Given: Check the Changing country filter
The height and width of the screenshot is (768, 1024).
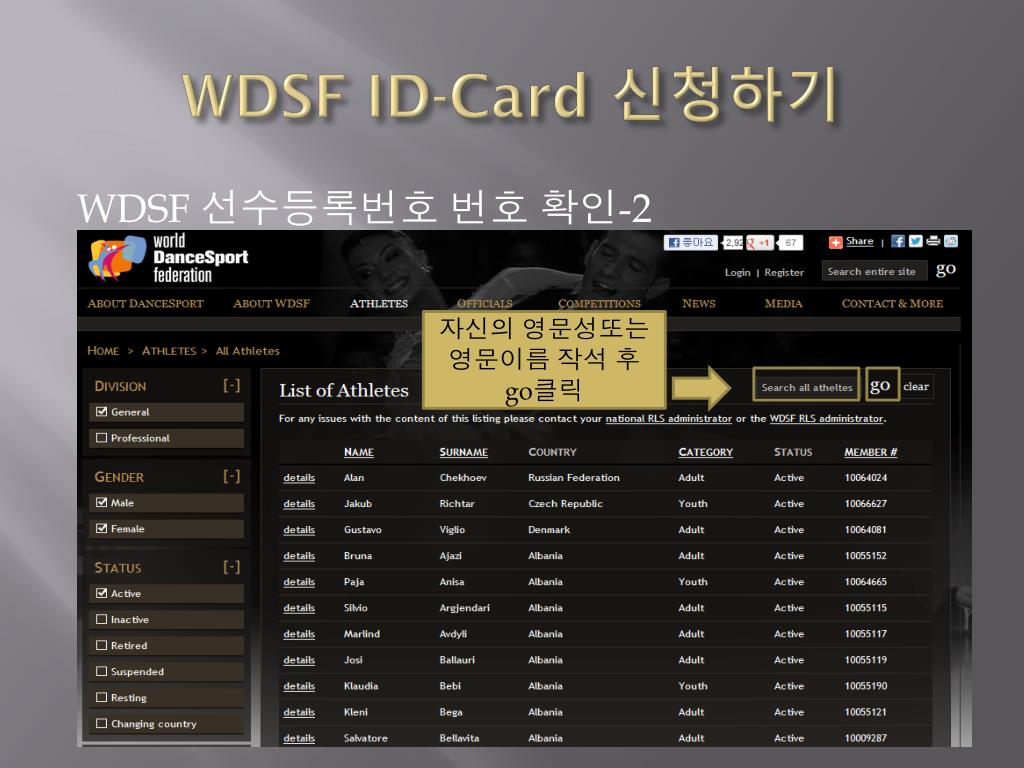Looking at the screenshot, I should coord(101,723).
